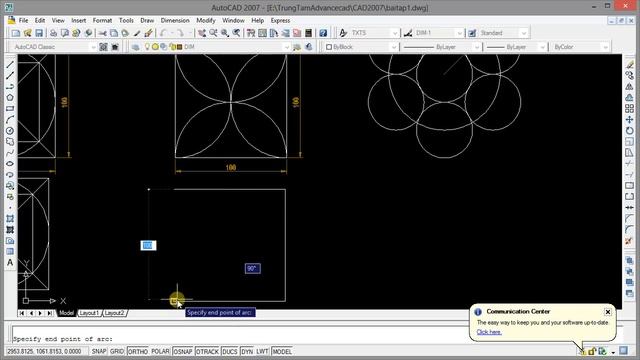Select the Rotate tool in Modify toolbar
Image resolution: width=640 pixels, height=360 pixels.
[629, 131]
